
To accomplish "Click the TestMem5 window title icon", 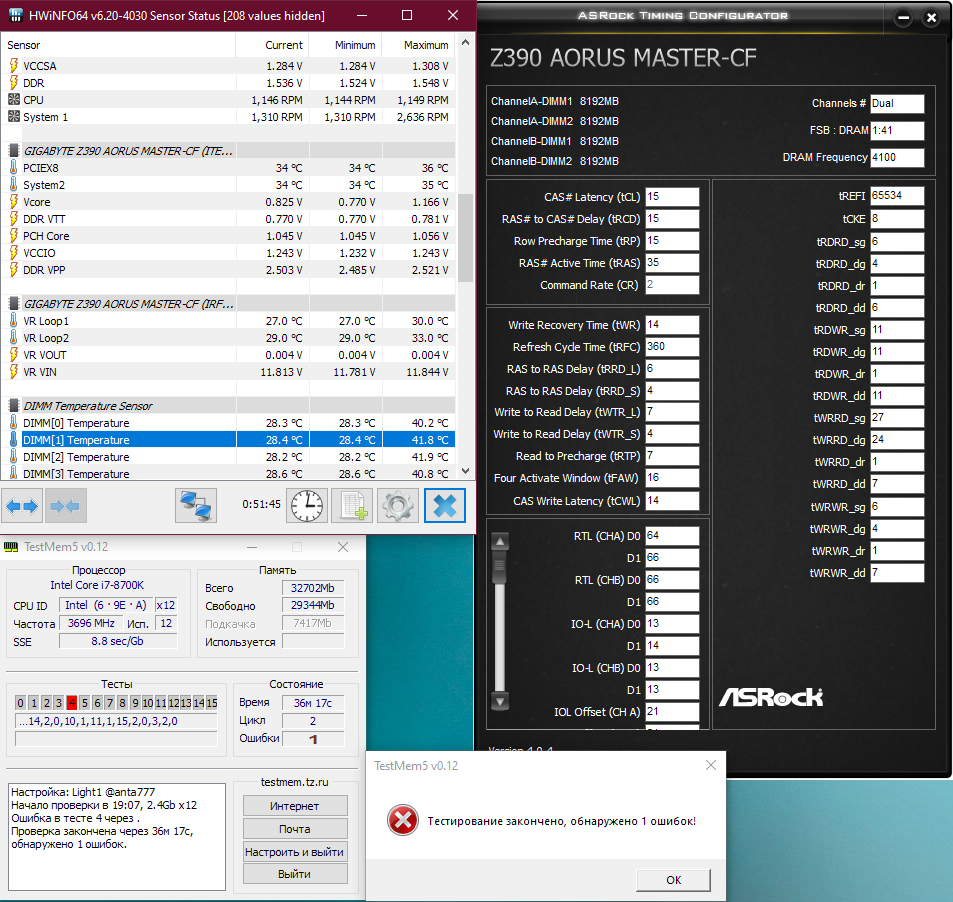I will pyautogui.click(x=11, y=547).
